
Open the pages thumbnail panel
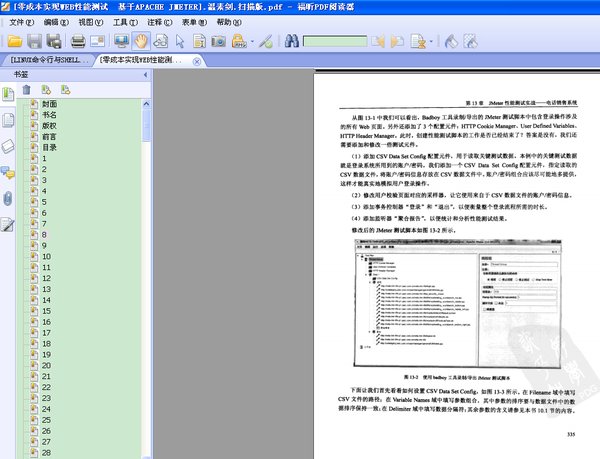[x=9, y=120]
